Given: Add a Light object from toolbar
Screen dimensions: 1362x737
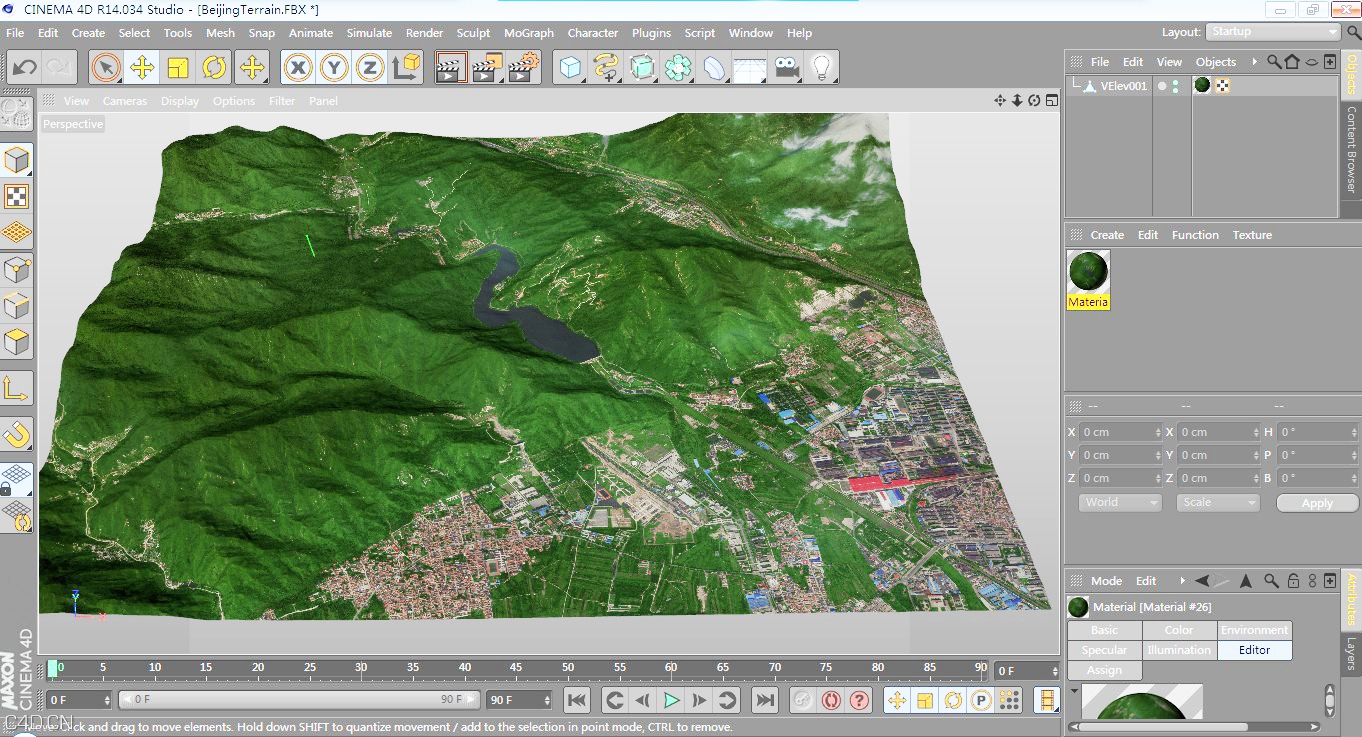Looking at the screenshot, I should pyautogui.click(x=822, y=68).
